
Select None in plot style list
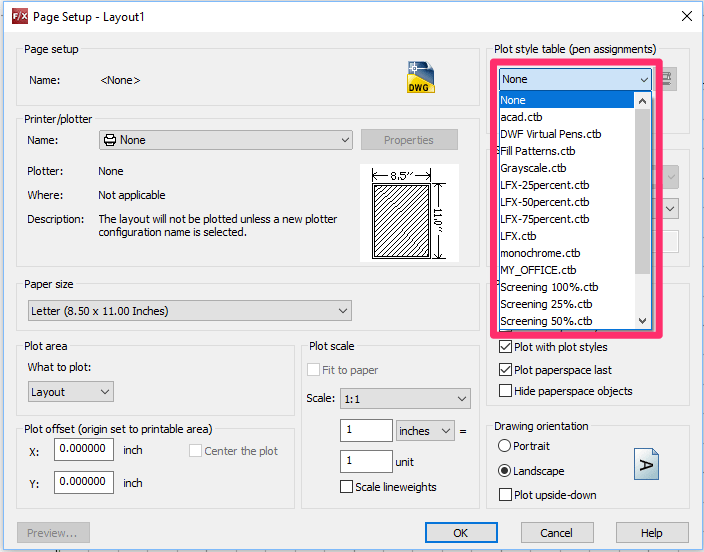[567, 100]
